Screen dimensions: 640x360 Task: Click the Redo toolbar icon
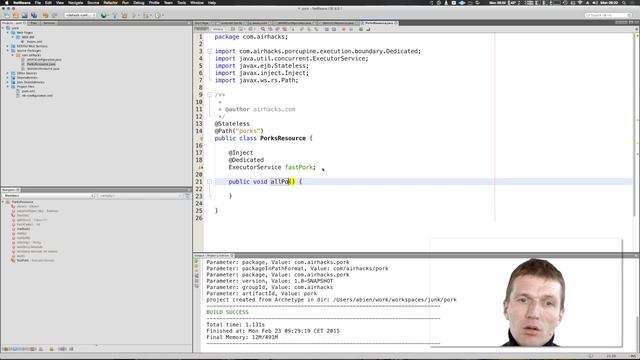click(x=54, y=15)
